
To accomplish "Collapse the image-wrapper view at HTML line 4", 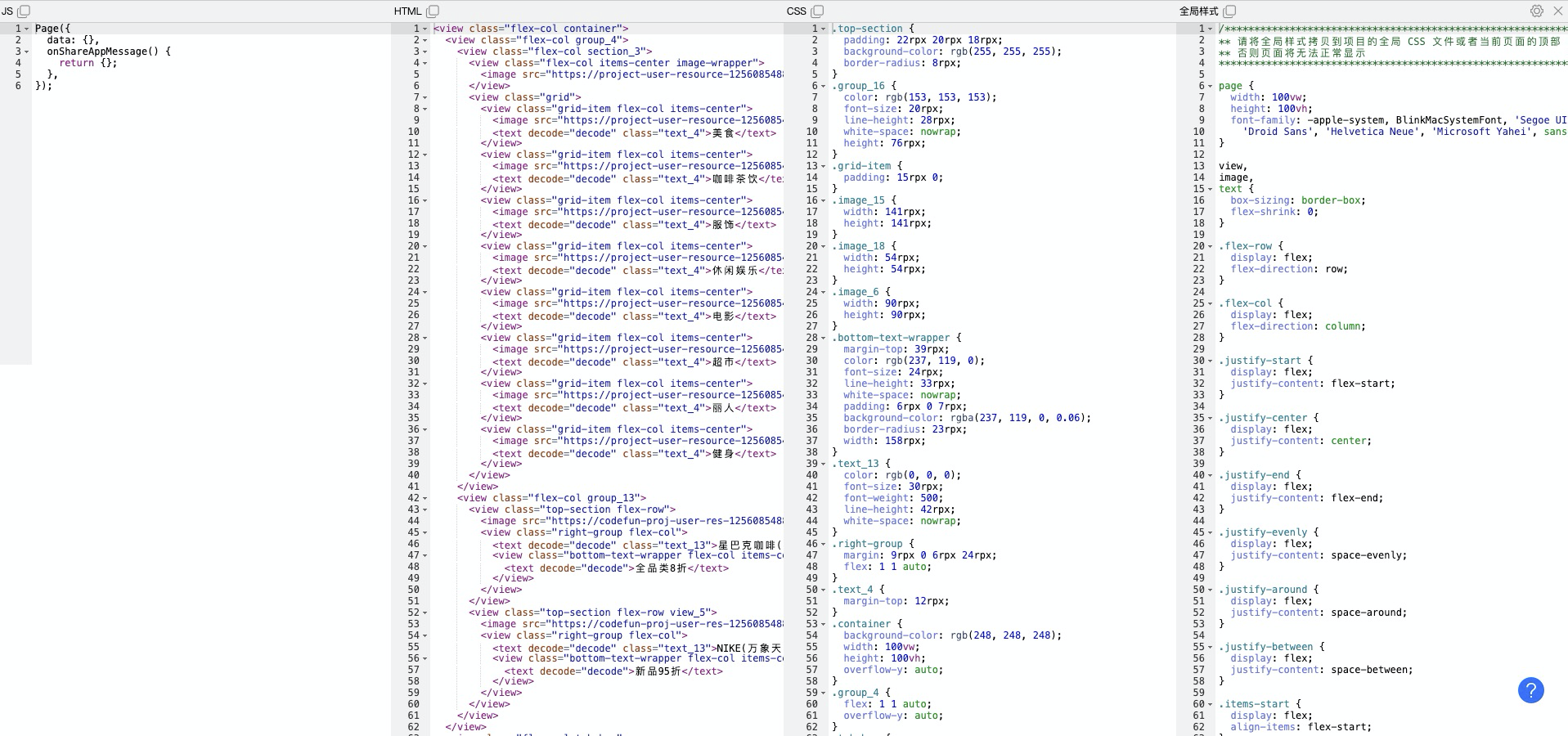I will (x=425, y=63).
